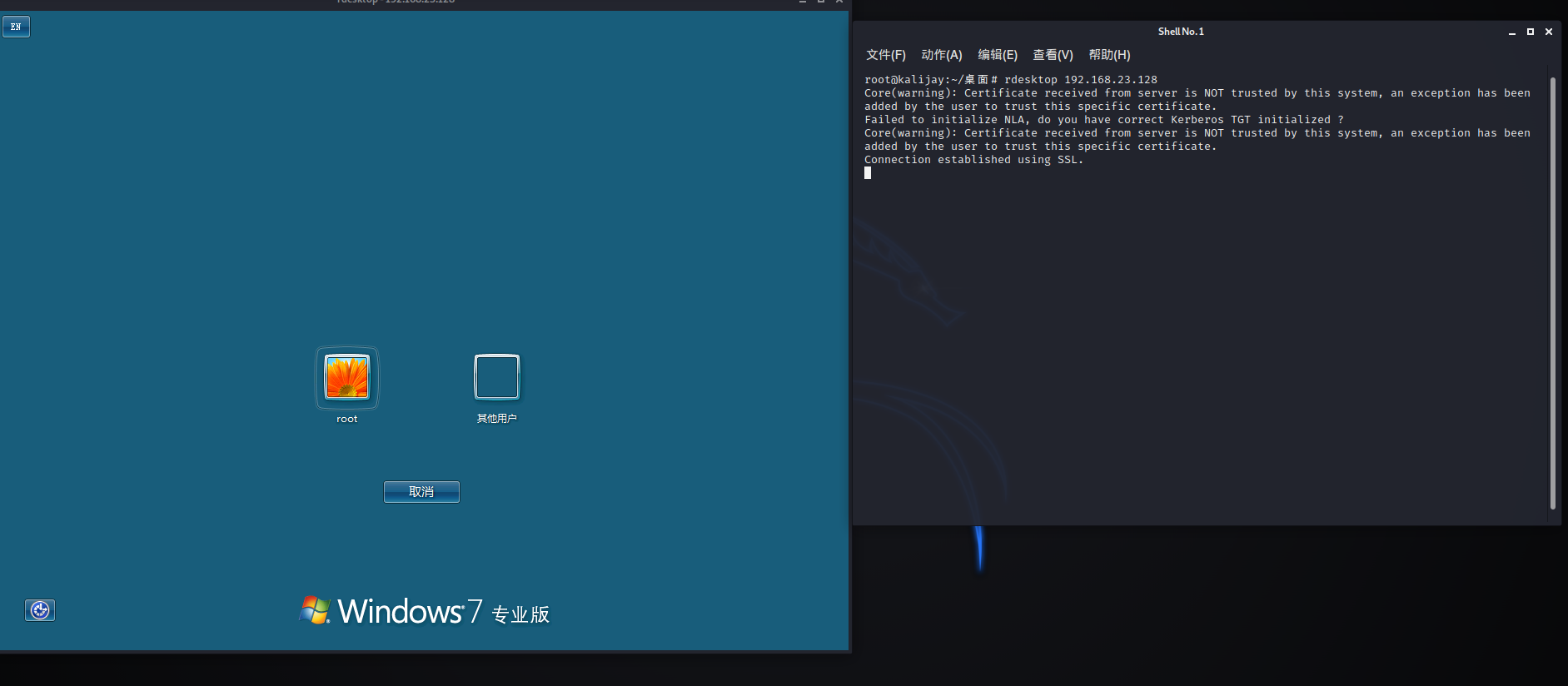This screenshot has height=686, width=1568.
Task: Select the root user flower avatar
Action: [347, 377]
